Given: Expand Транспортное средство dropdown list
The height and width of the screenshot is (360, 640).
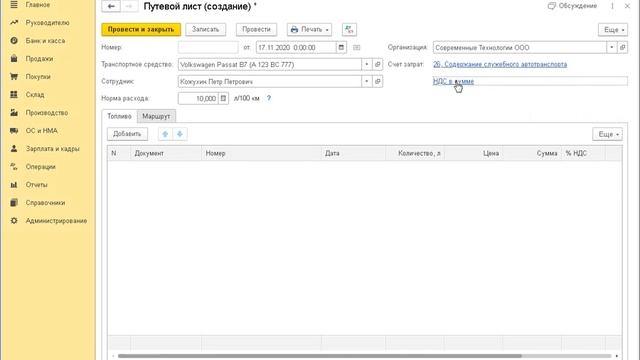Looking at the screenshot, I should [x=367, y=64].
